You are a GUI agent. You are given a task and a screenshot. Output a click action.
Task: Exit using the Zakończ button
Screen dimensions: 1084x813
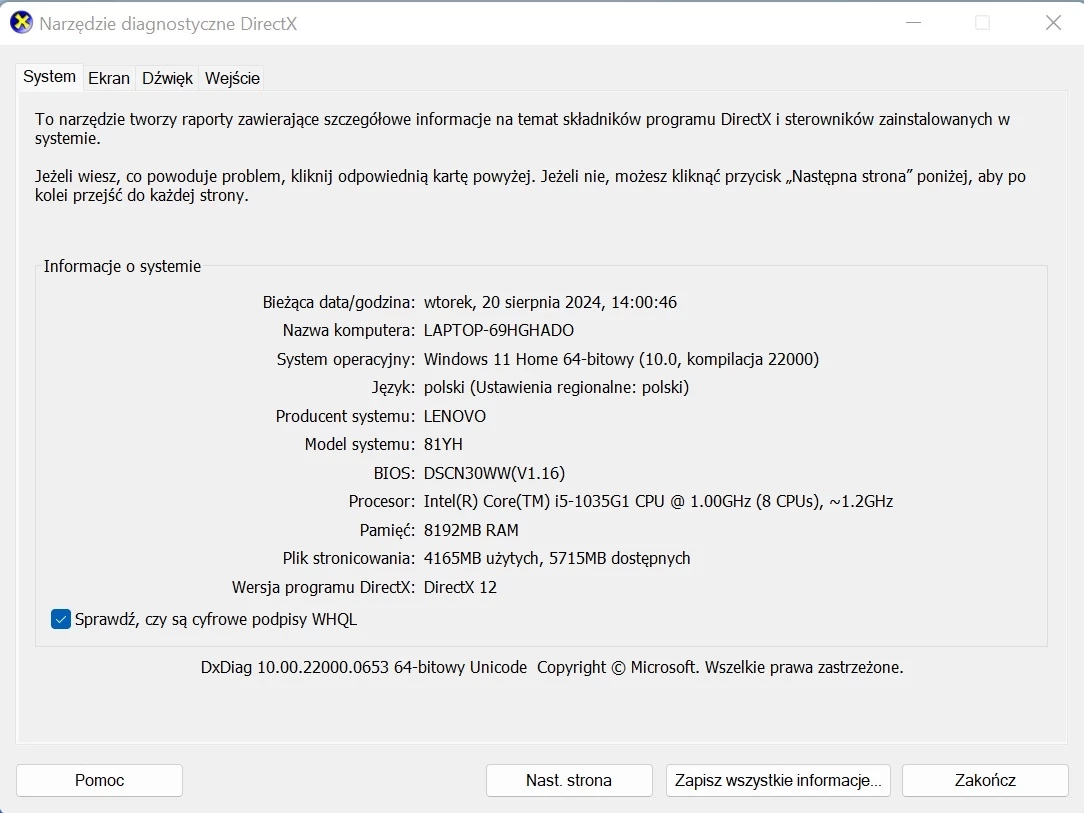point(984,780)
